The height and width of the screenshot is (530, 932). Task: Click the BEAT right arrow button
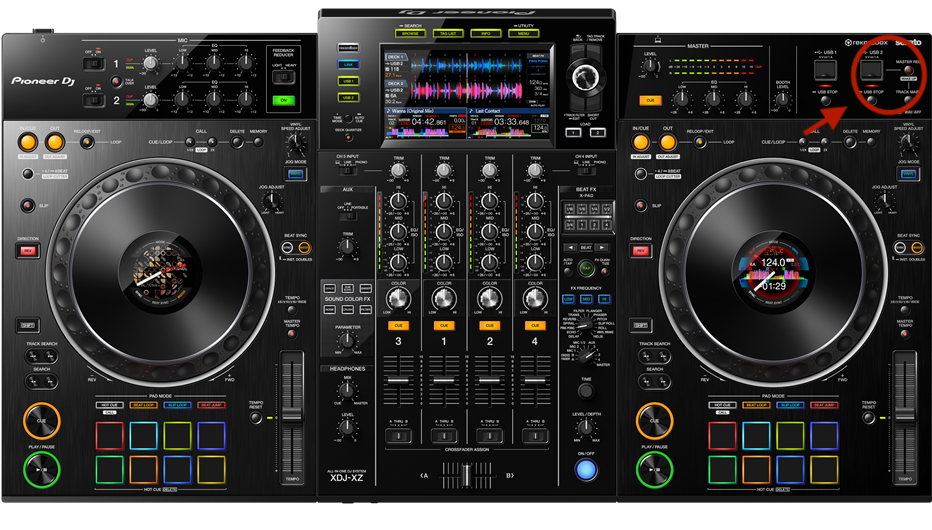point(603,247)
